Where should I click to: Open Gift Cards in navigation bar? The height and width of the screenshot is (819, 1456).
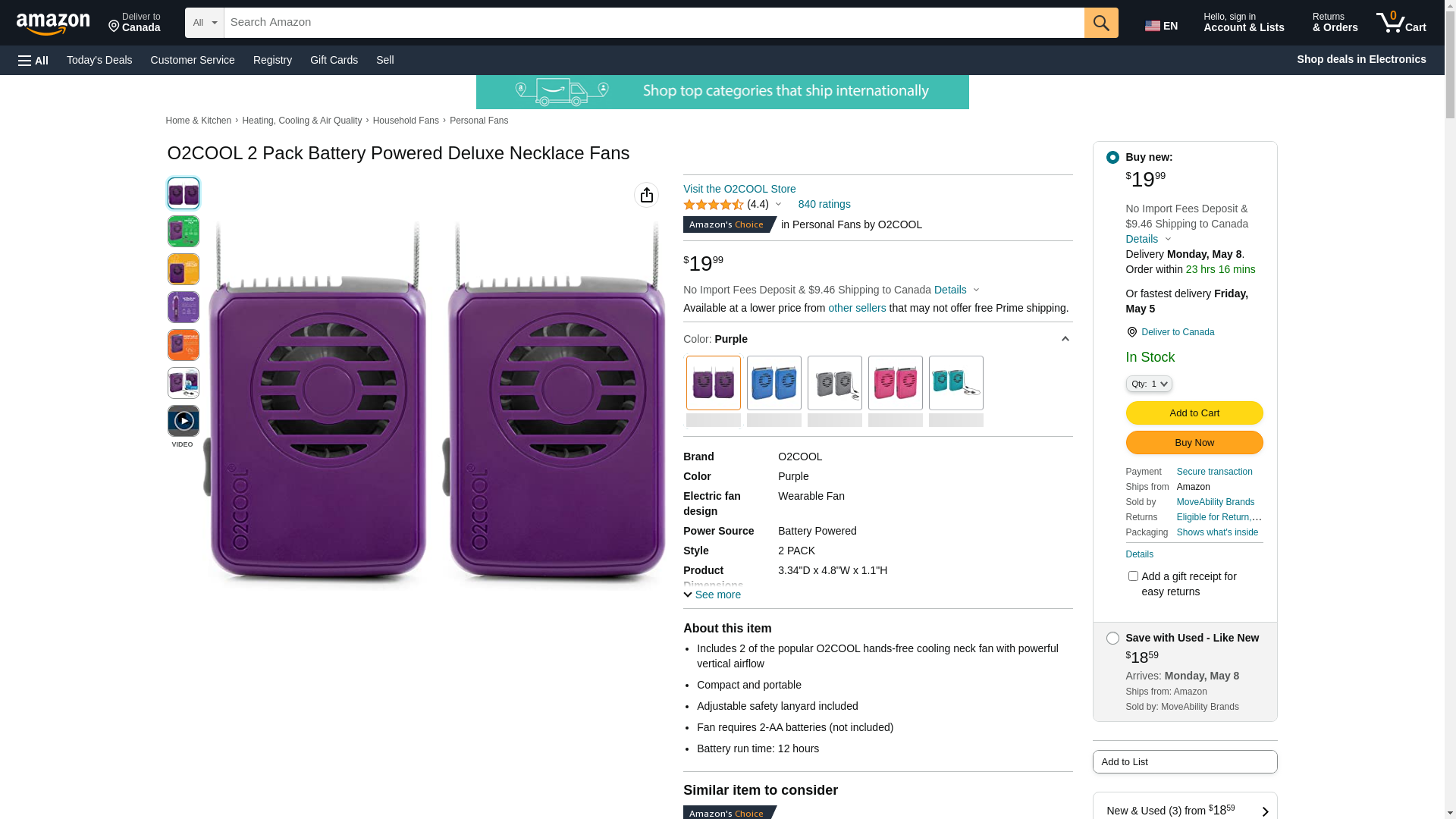(x=334, y=60)
